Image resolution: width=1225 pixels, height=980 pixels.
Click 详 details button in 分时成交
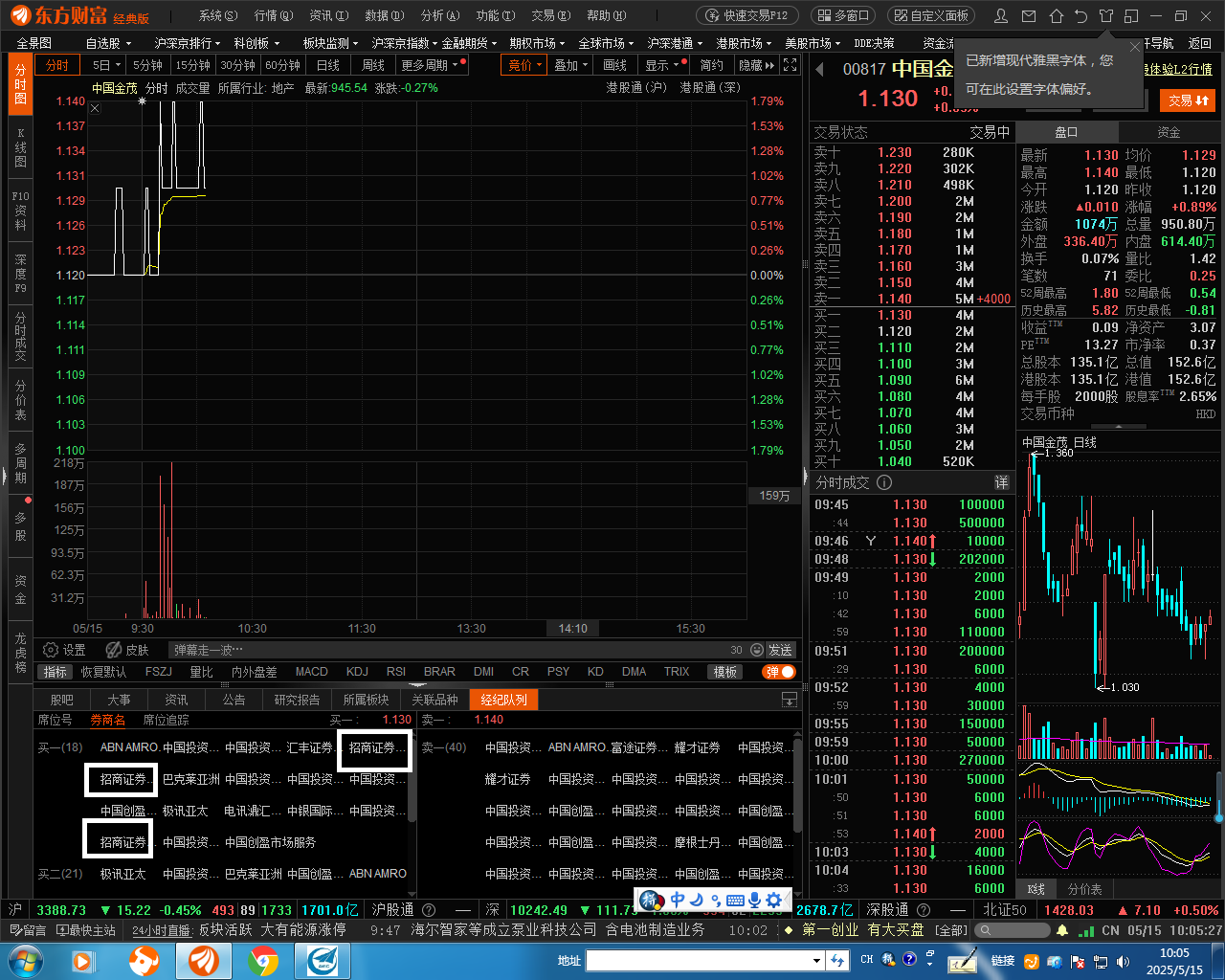coord(1001,482)
